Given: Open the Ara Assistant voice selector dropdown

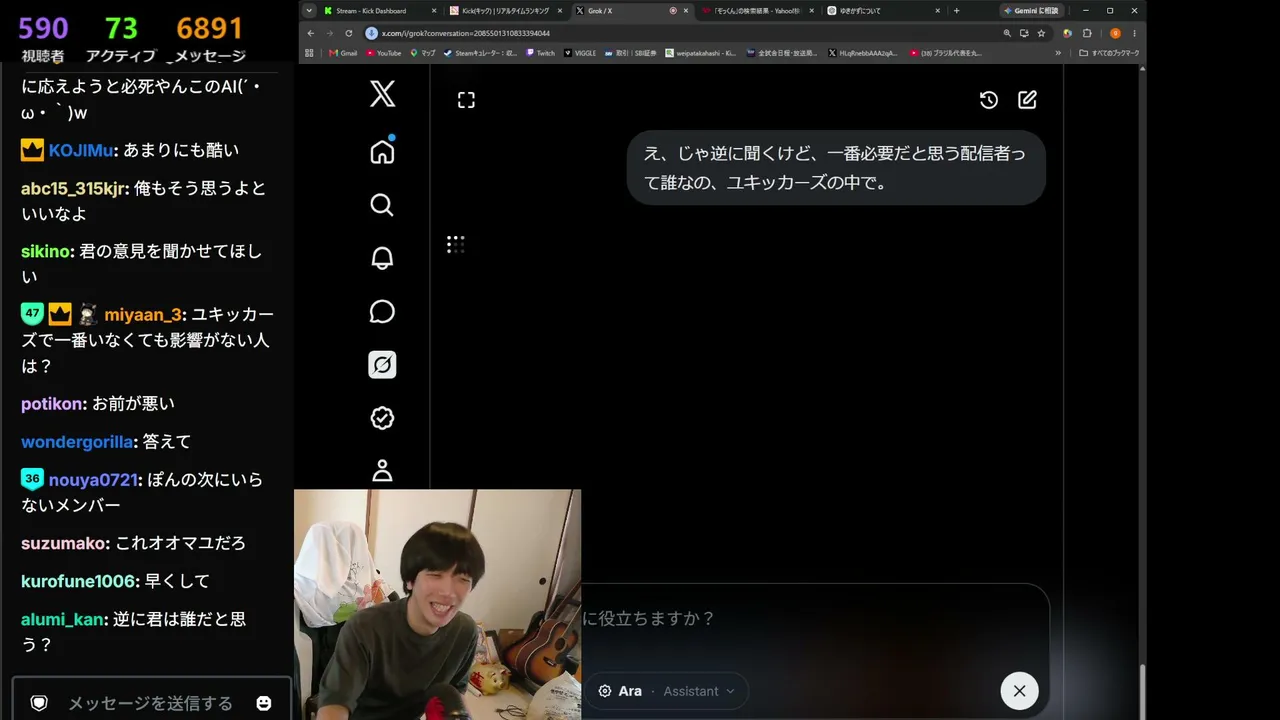Looking at the screenshot, I should 666,691.
